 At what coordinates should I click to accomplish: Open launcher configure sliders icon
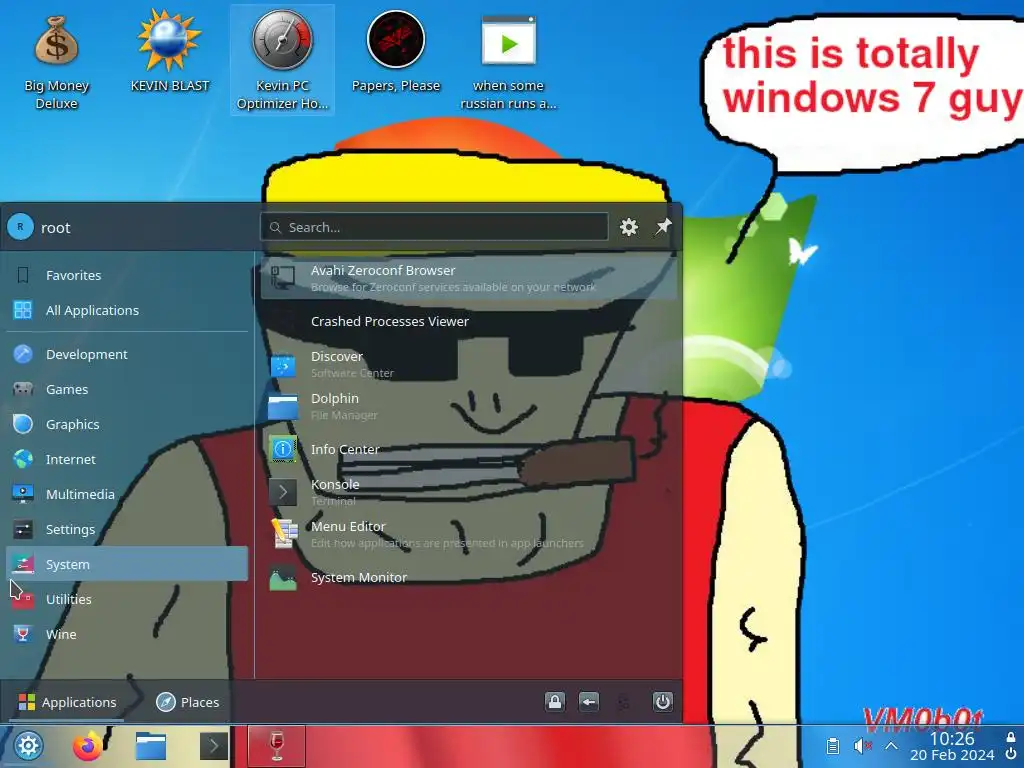point(628,227)
